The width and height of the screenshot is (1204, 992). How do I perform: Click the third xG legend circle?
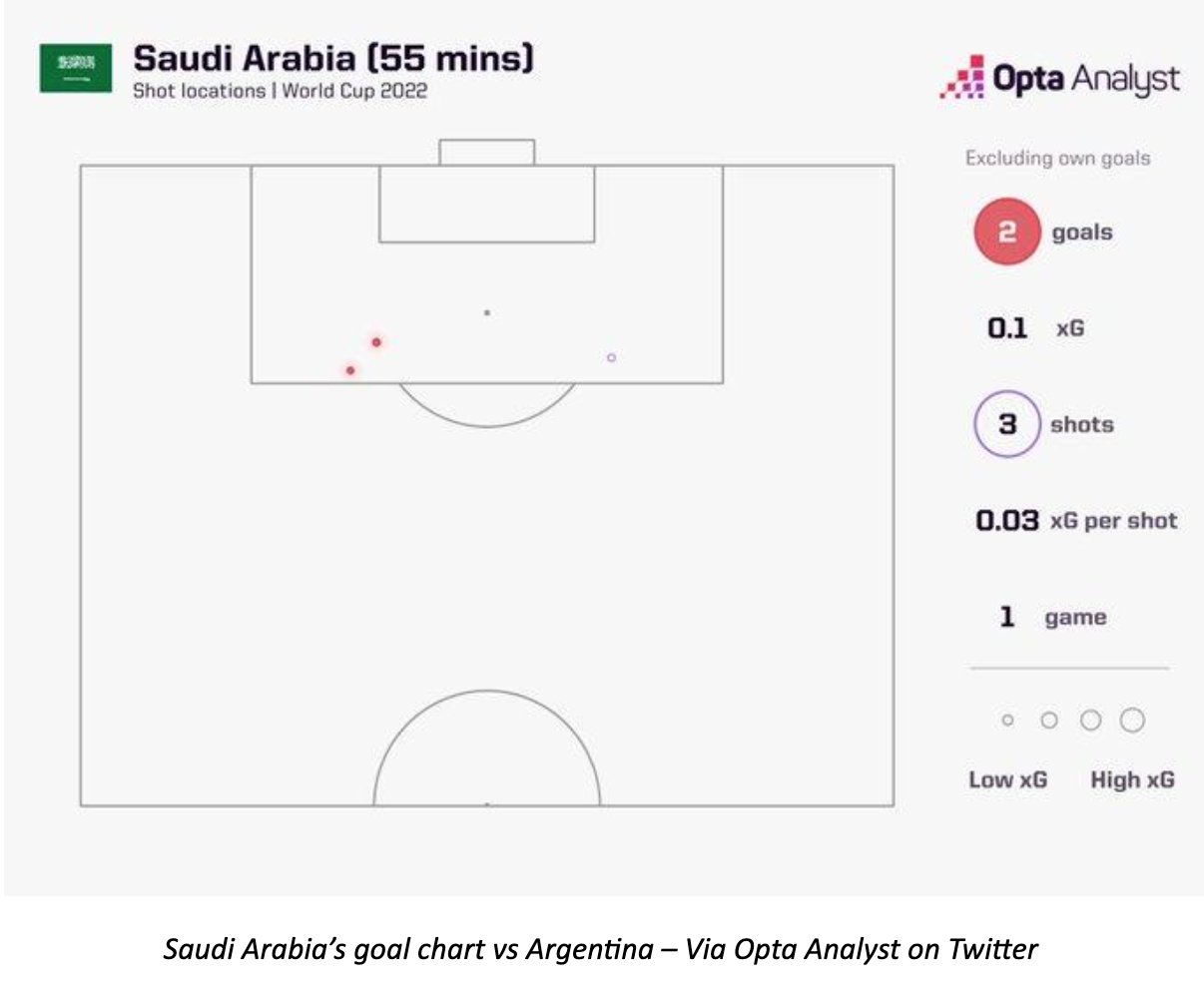1090,721
